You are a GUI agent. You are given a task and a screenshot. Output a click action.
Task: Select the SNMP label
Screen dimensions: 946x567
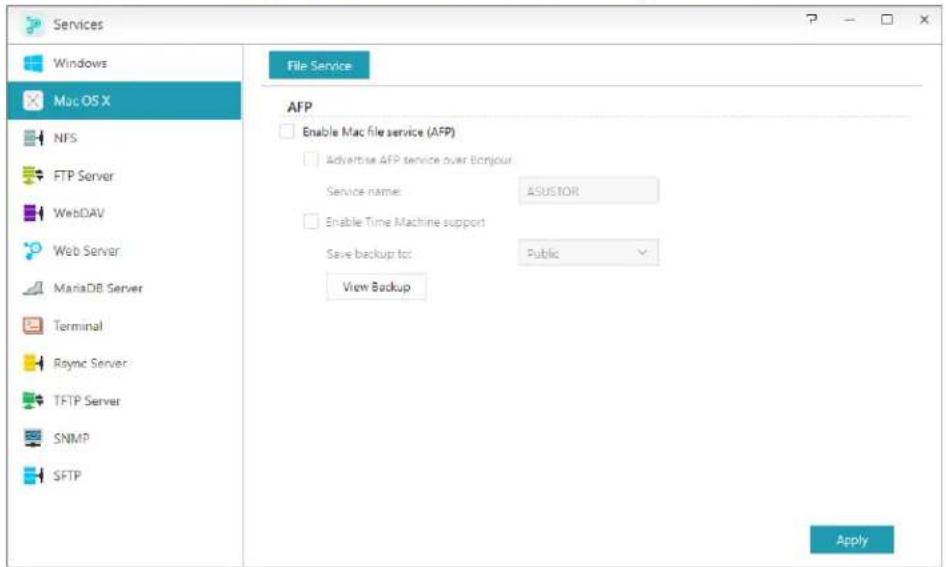click(71, 439)
